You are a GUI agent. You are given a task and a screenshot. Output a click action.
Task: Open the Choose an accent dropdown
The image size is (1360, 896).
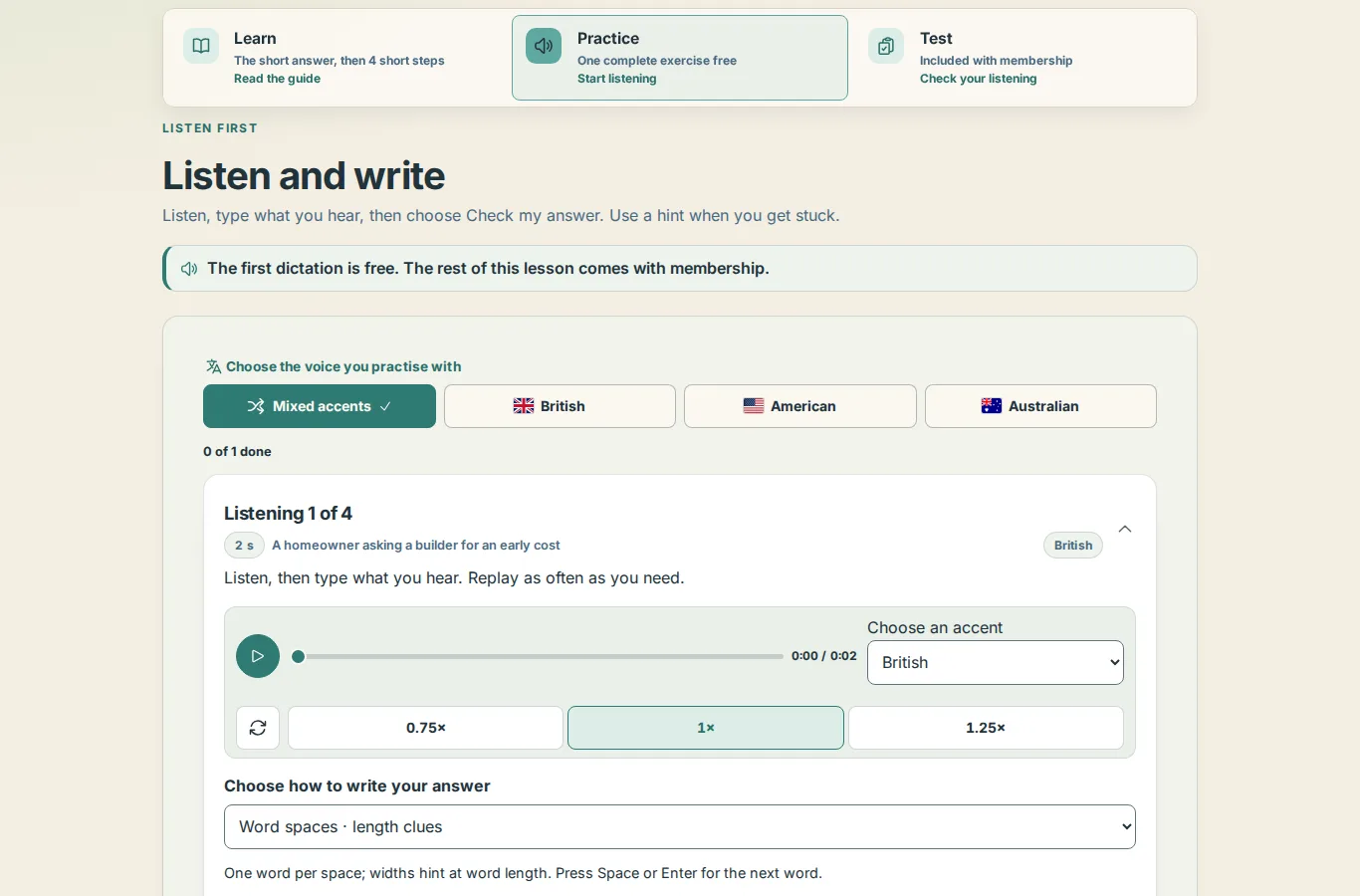996,663
